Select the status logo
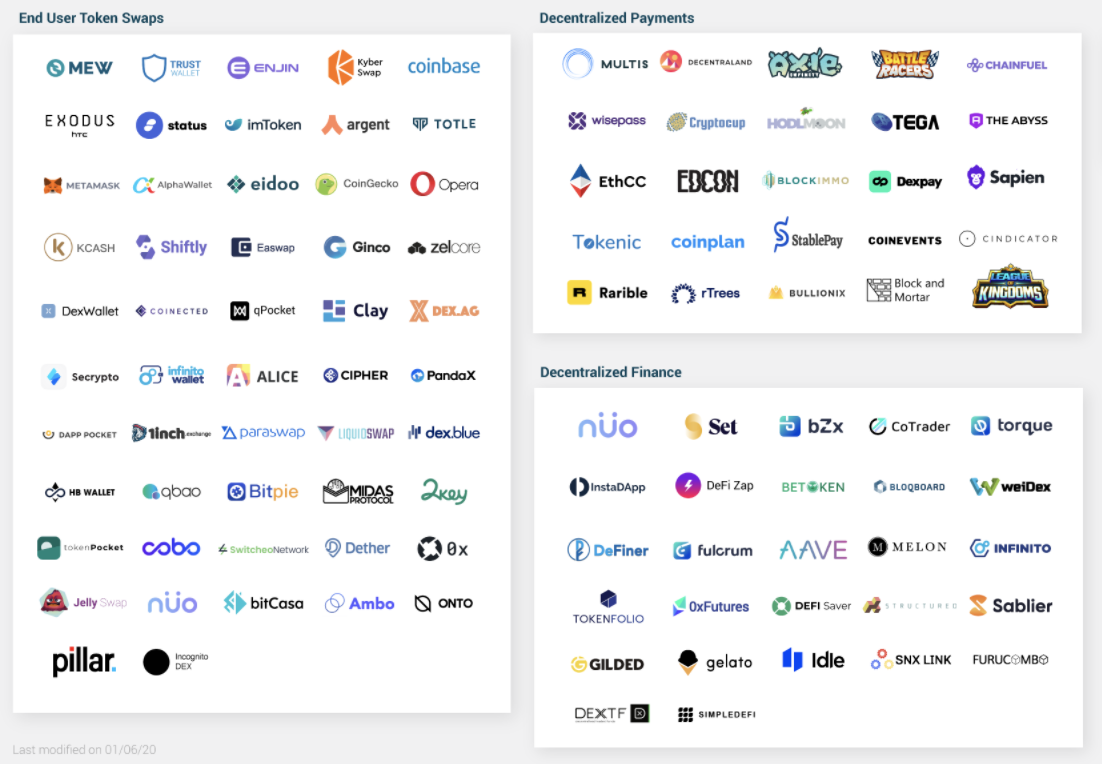 (x=171, y=125)
